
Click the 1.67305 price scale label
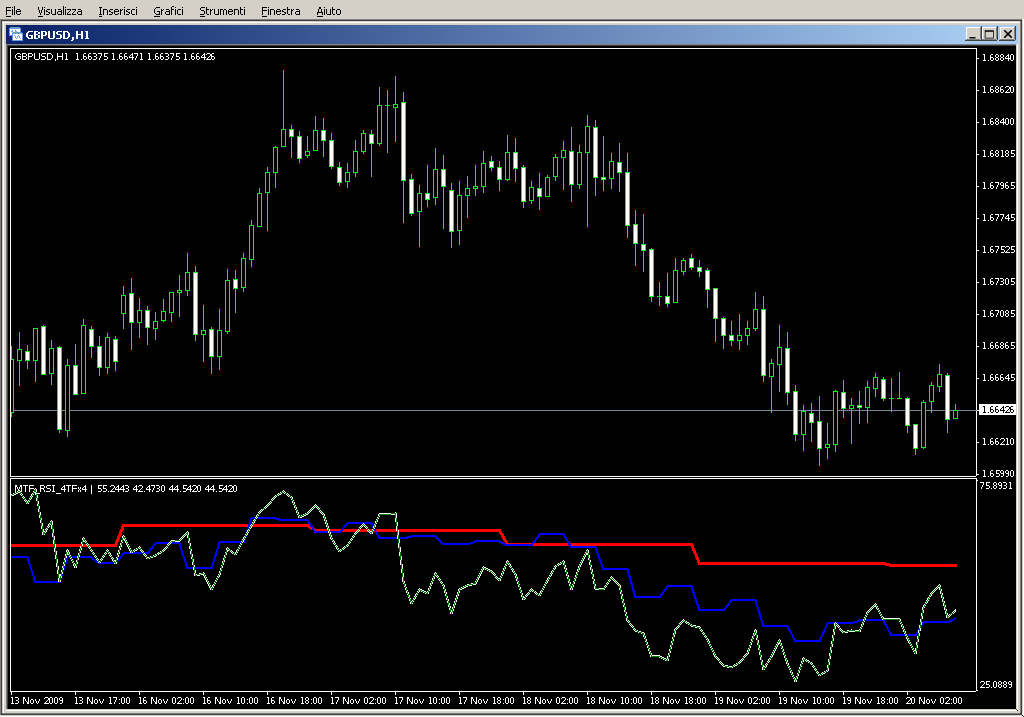[x=998, y=281]
